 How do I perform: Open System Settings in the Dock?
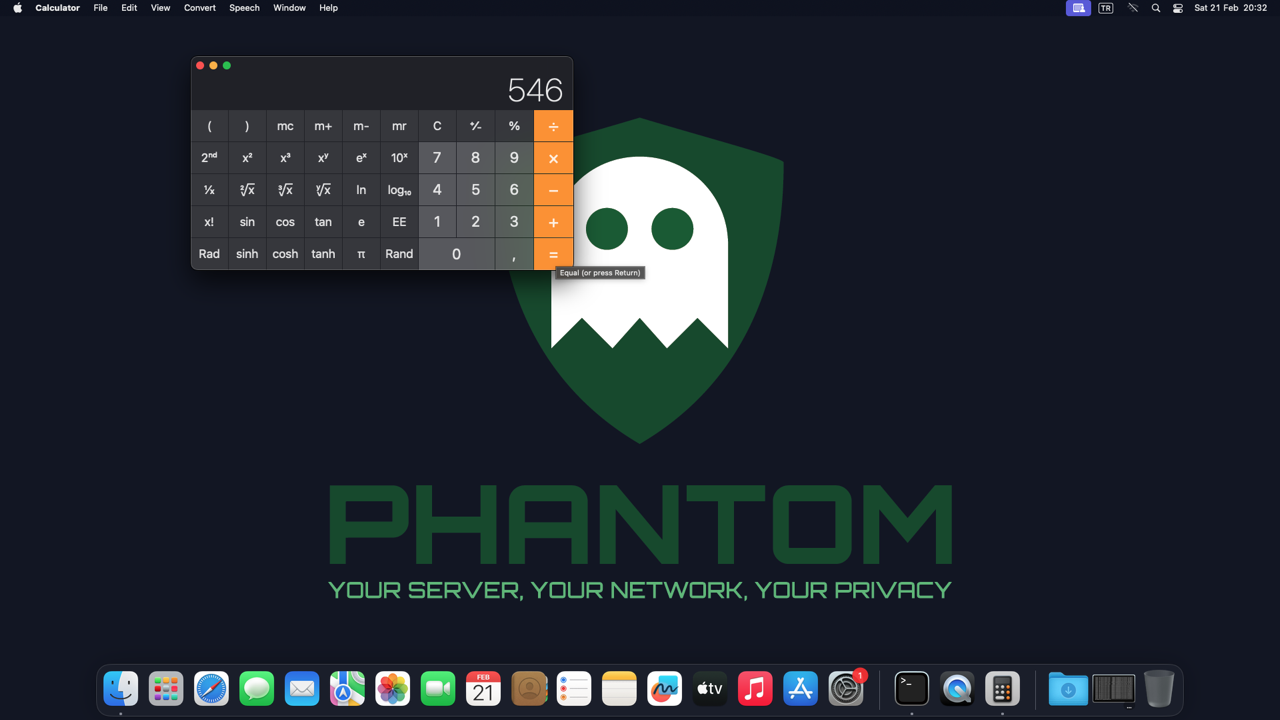pyautogui.click(x=846, y=689)
